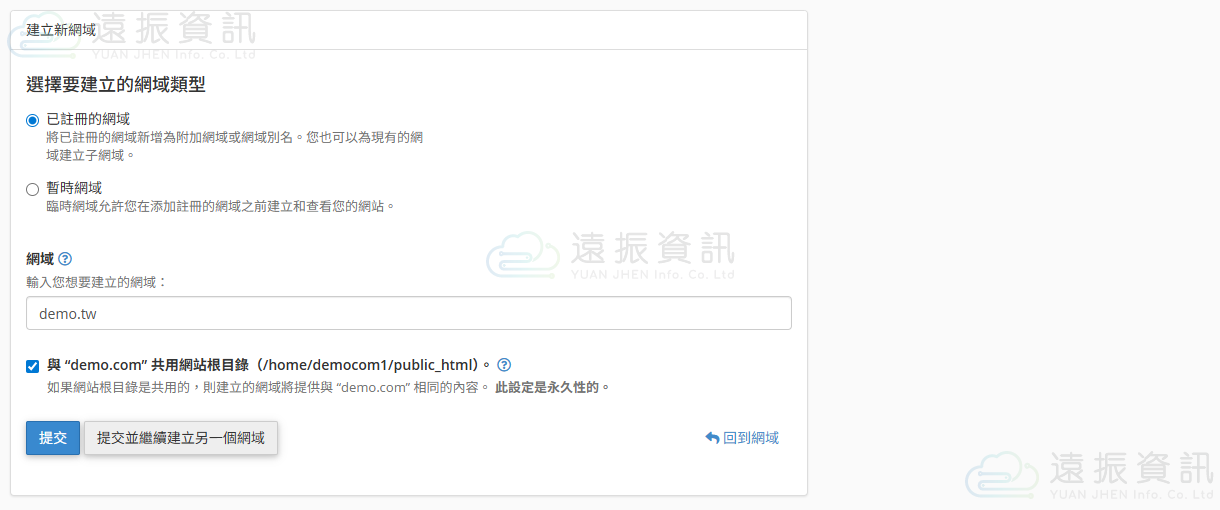Click the 輸入您想要建立的網域 hint text
Viewport: 1220px width, 510px height.
97,282
